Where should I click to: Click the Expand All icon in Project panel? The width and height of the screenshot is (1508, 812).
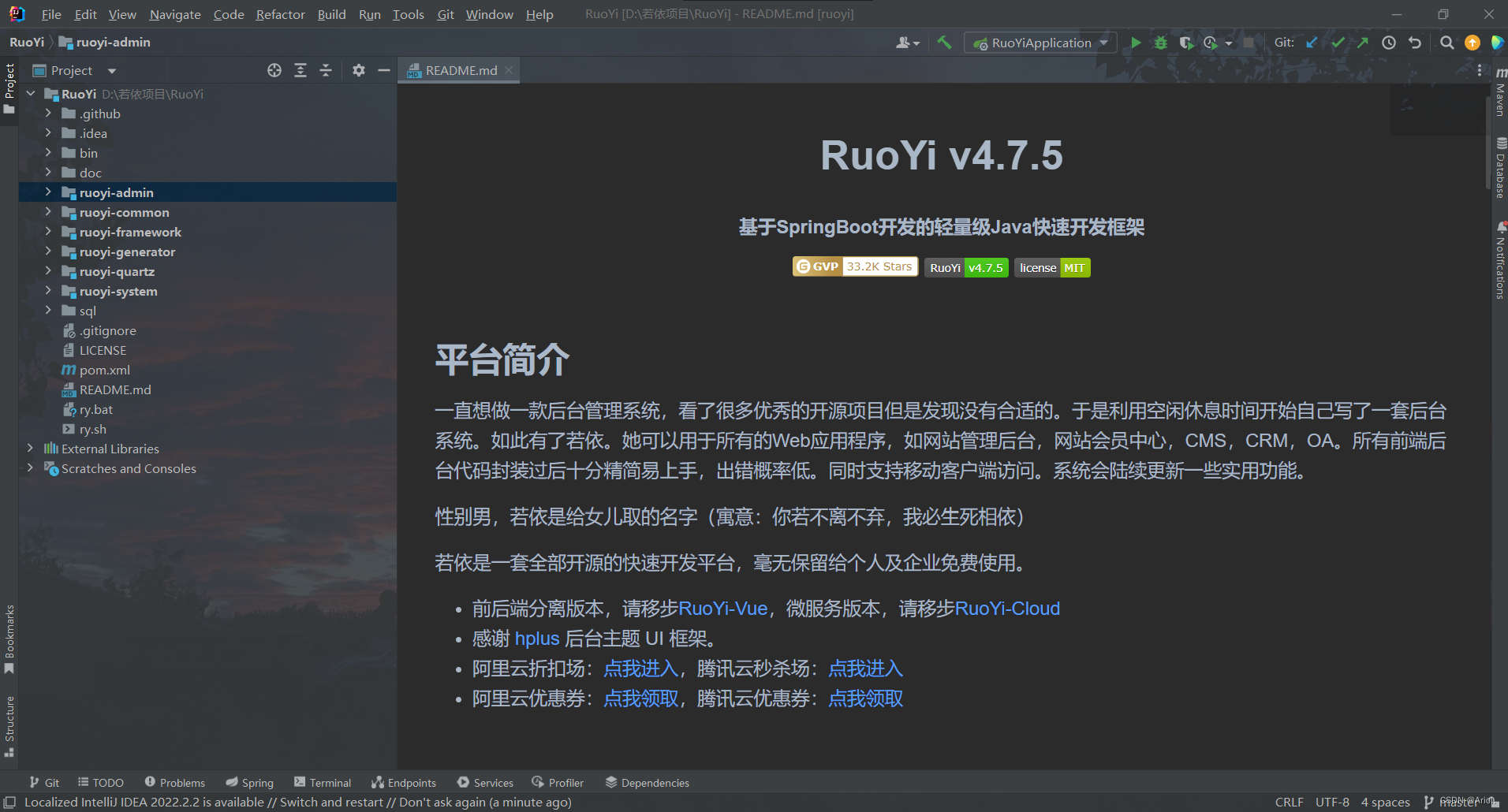click(300, 70)
